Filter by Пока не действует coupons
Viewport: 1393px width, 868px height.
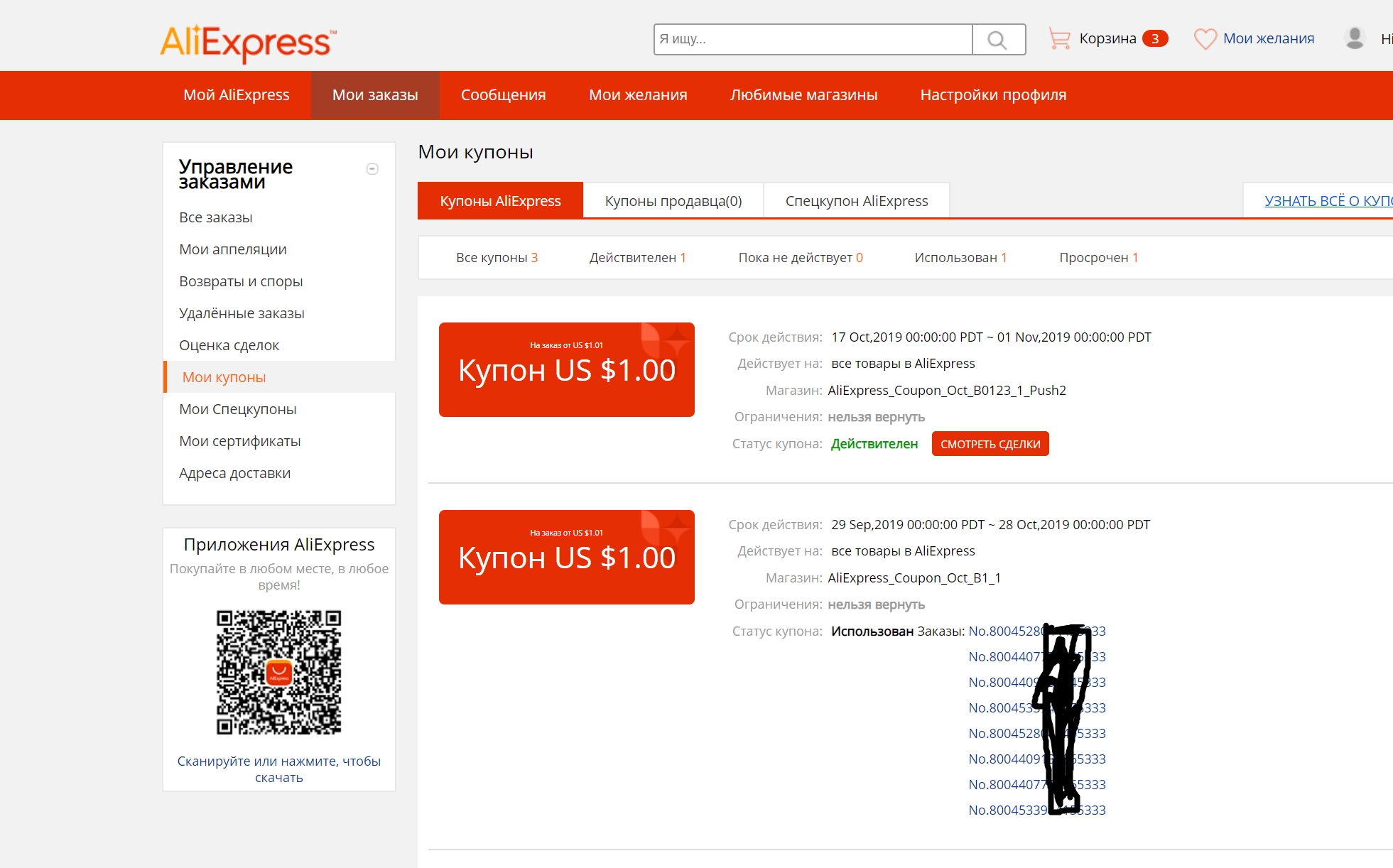point(801,258)
